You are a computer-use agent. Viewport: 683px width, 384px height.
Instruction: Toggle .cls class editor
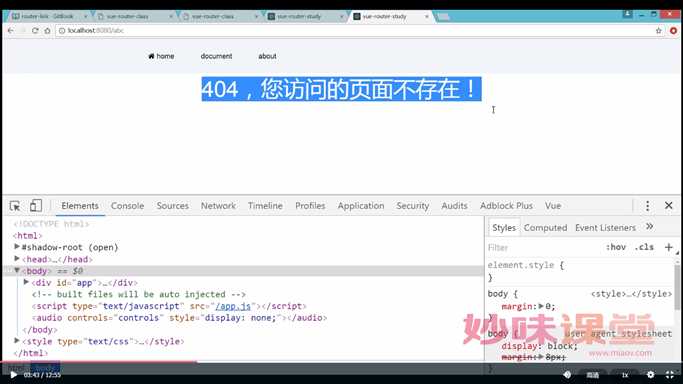click(x=644, y=247)
